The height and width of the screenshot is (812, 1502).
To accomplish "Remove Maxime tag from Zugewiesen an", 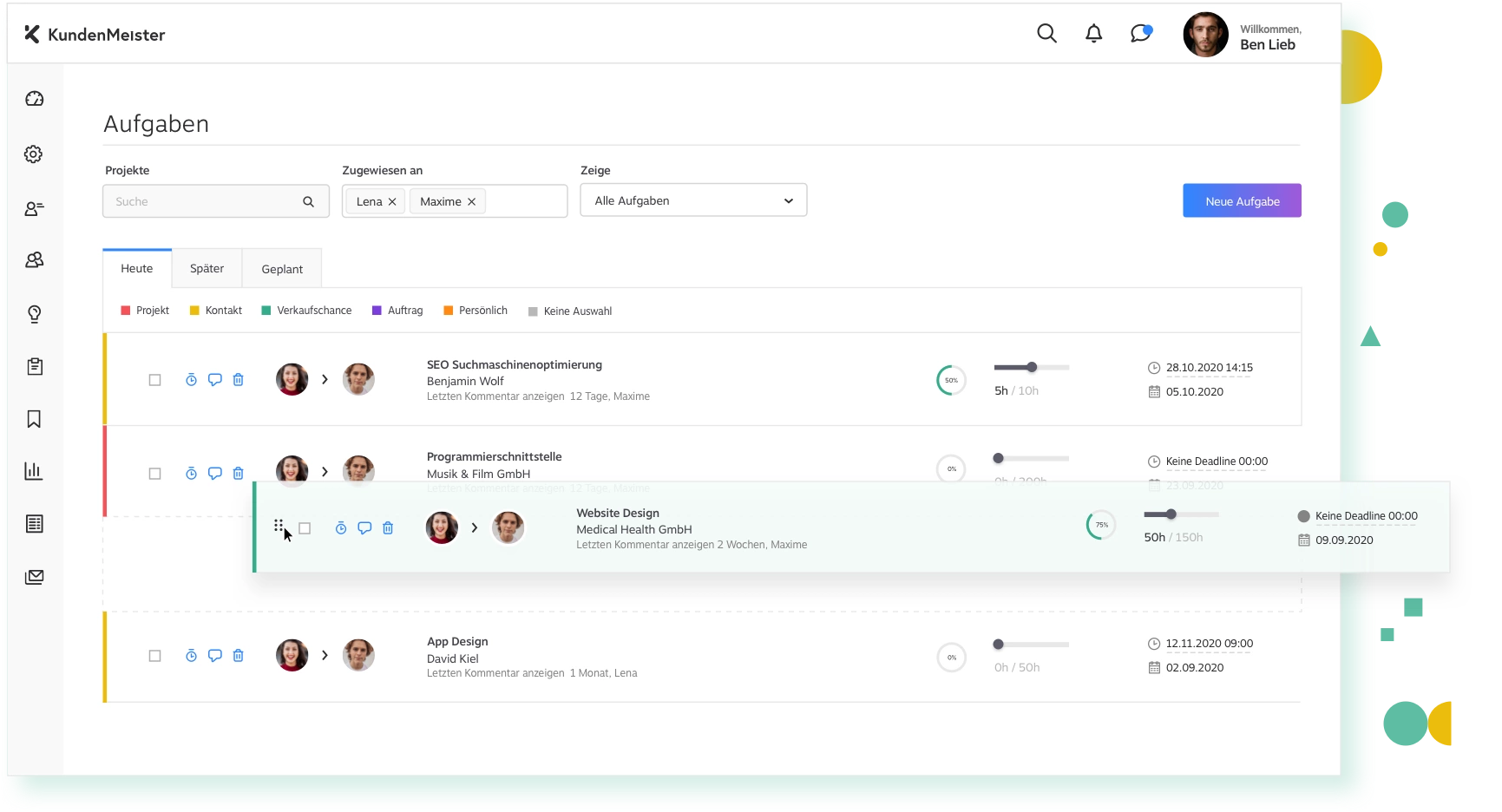I will [471, 201].
